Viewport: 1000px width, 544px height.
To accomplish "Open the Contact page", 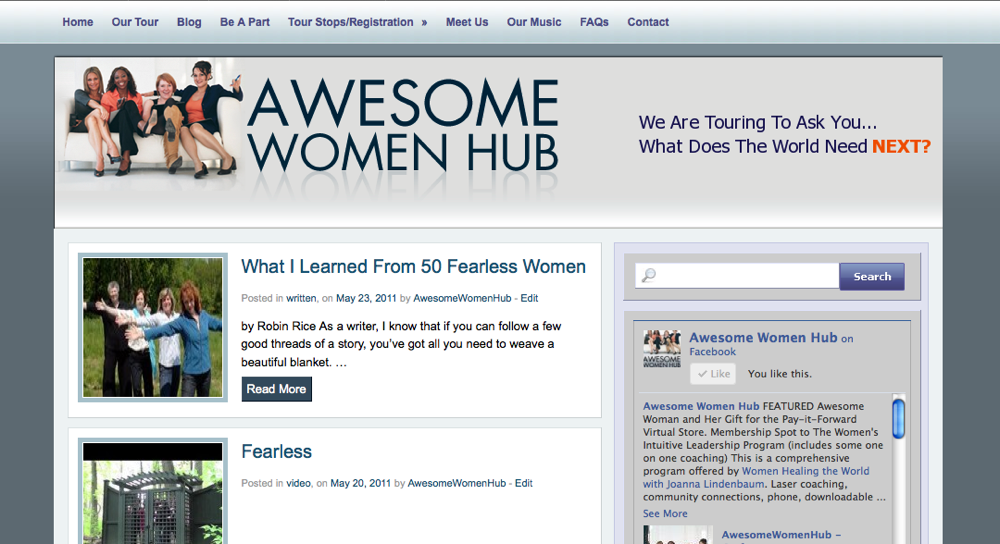I will point(648,22).
